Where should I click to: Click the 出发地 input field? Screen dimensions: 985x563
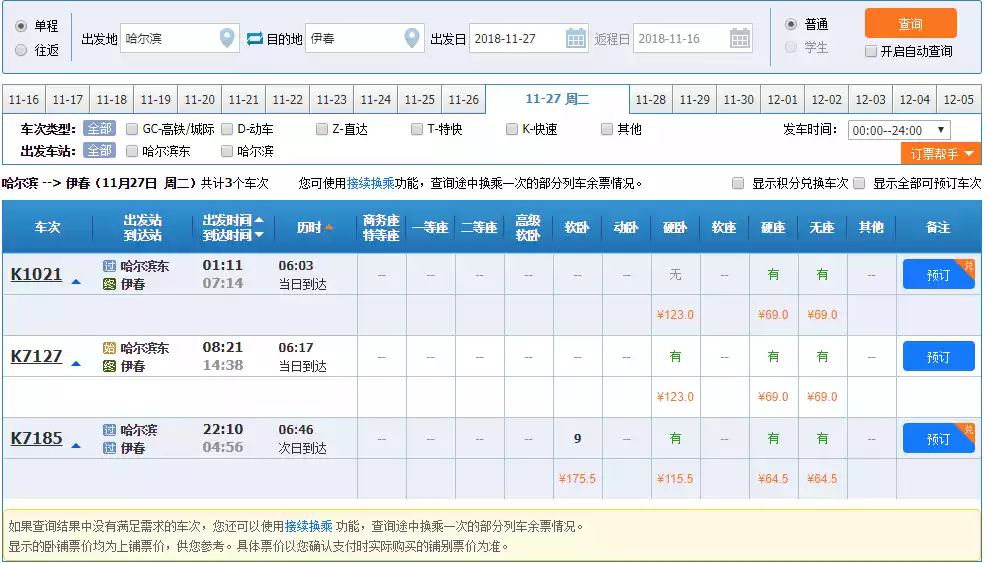pyautogui.click(x=168, y=39)
